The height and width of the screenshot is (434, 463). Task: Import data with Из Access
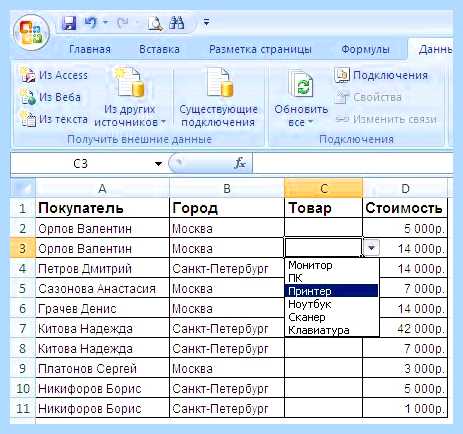[x=54, y=75]
